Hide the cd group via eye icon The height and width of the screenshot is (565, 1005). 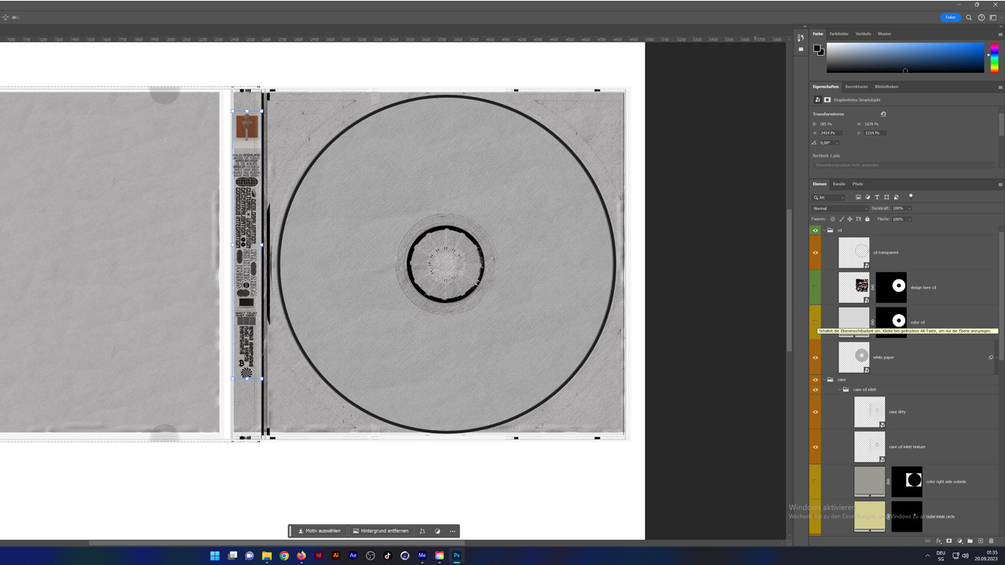[815, 230]
